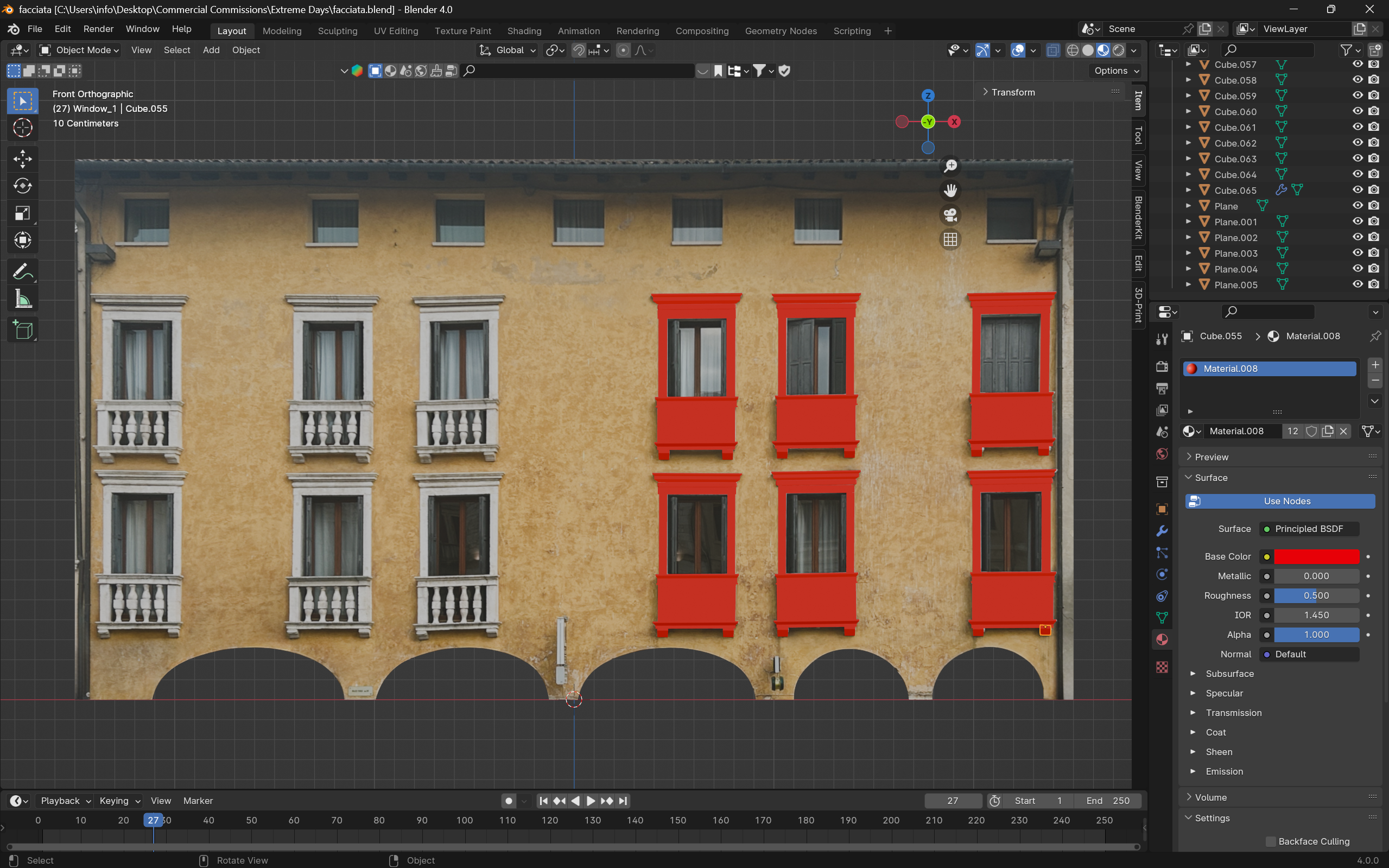
Task: Open the Modifiers properties tab
Action: pyautogui.click(x=1162, y=531)
